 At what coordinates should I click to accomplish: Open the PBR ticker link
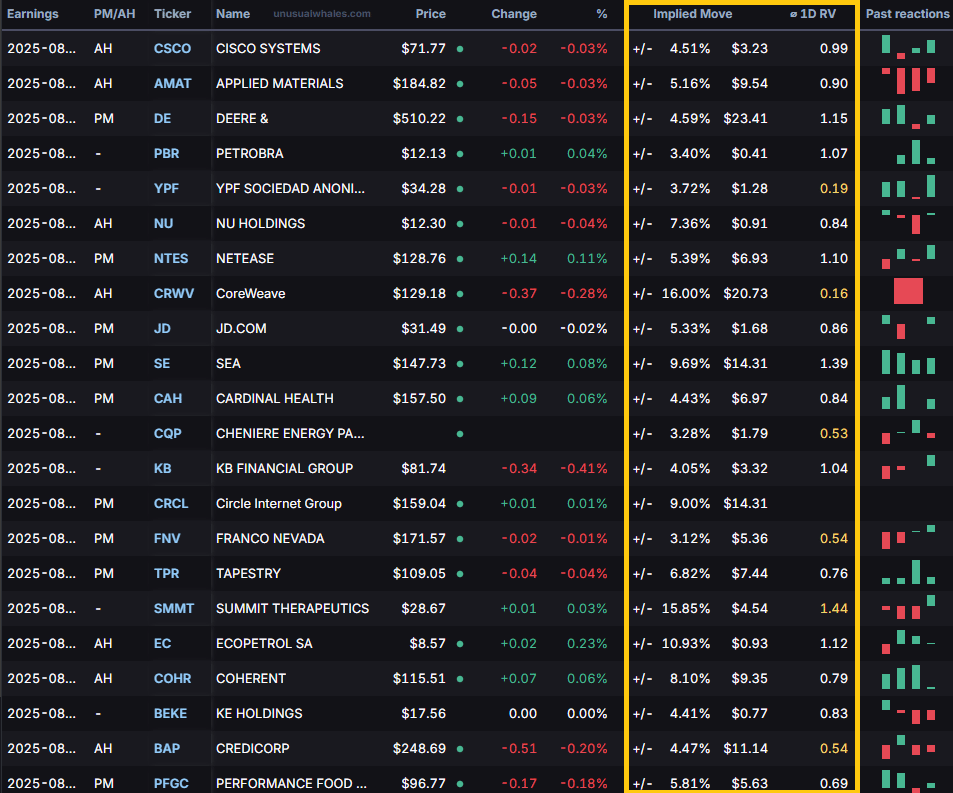coord(167,154)
